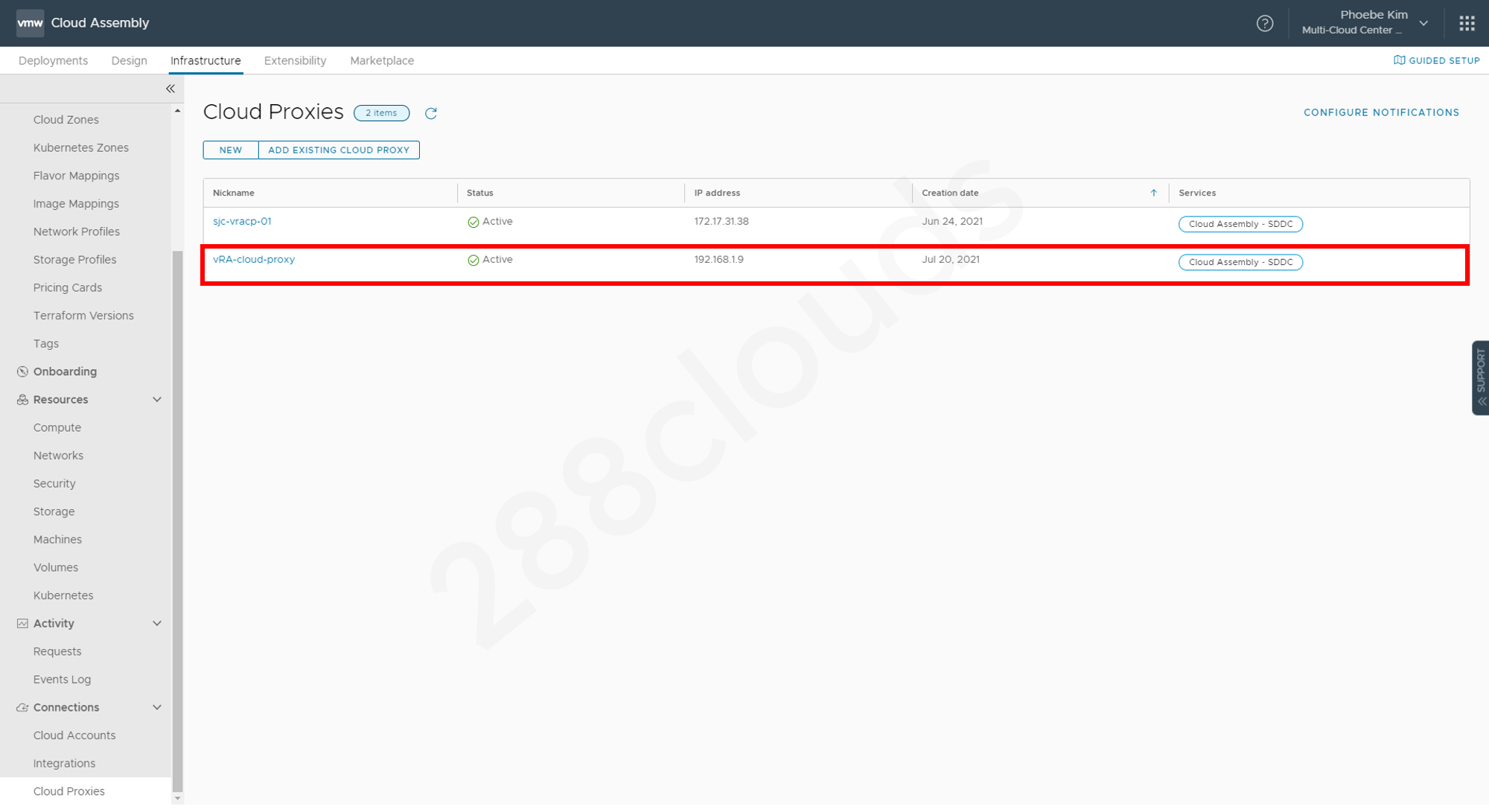Expand the Phoebe Kim user dropdown

[x=1423, y=23]
